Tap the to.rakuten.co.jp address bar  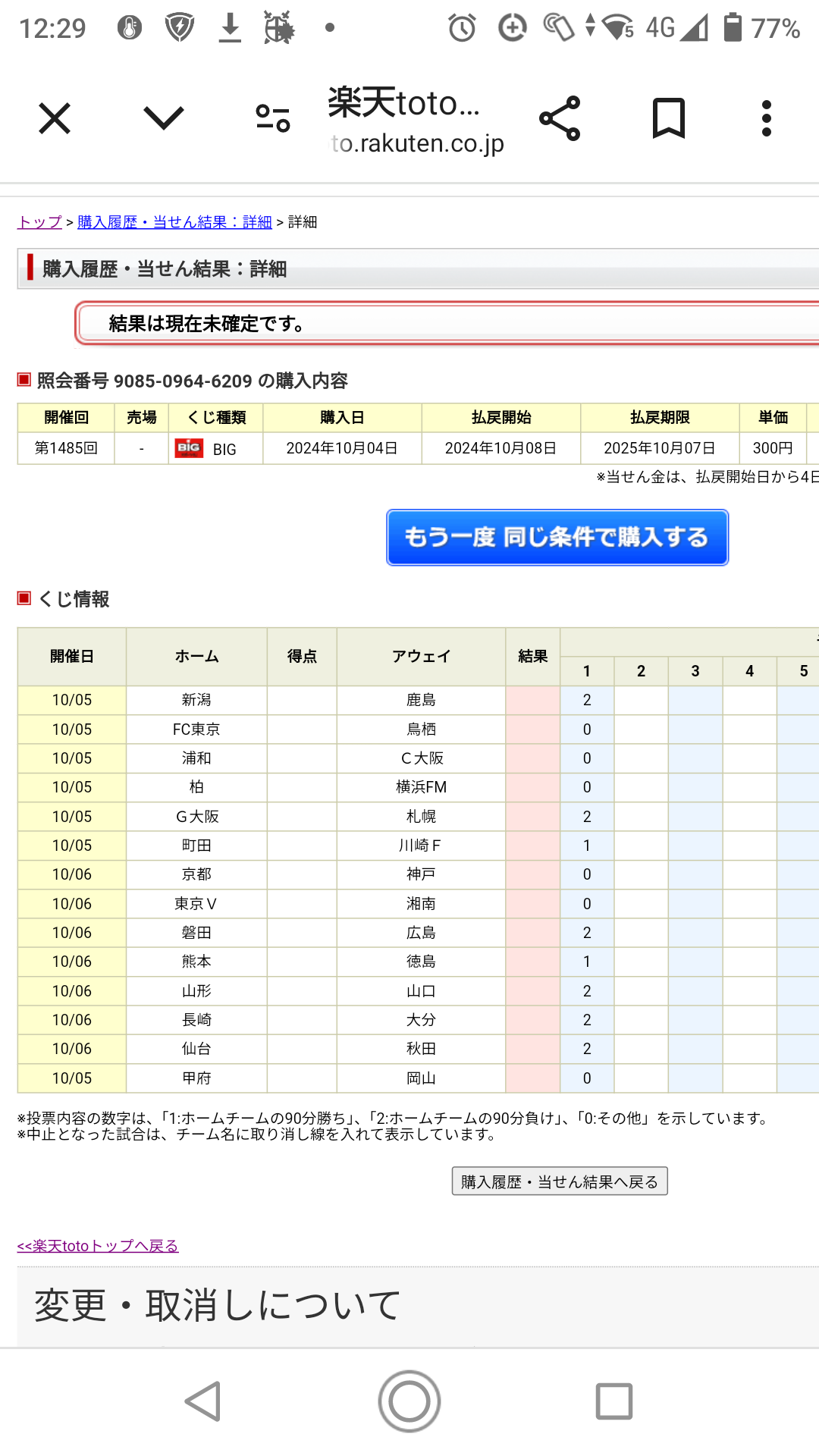point(417,143)
